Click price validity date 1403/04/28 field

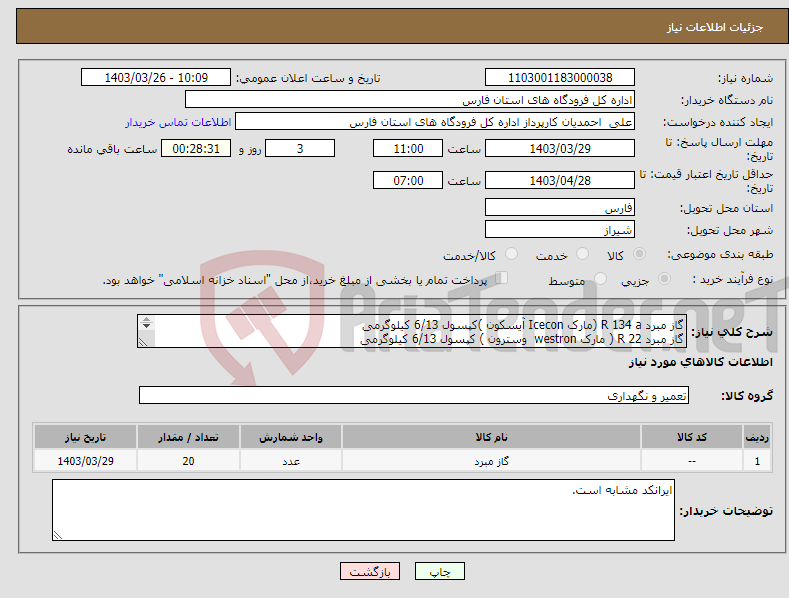click(x=560, y=180)
